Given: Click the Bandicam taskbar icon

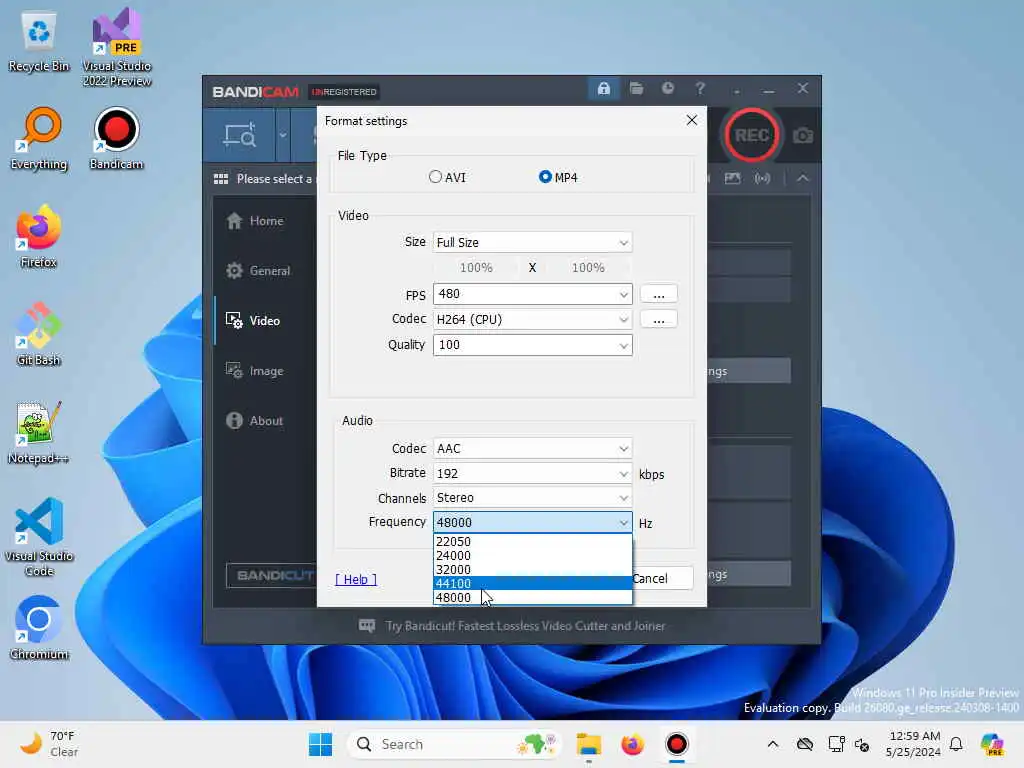Looking at the screenshot, I should tap(677, 744).
